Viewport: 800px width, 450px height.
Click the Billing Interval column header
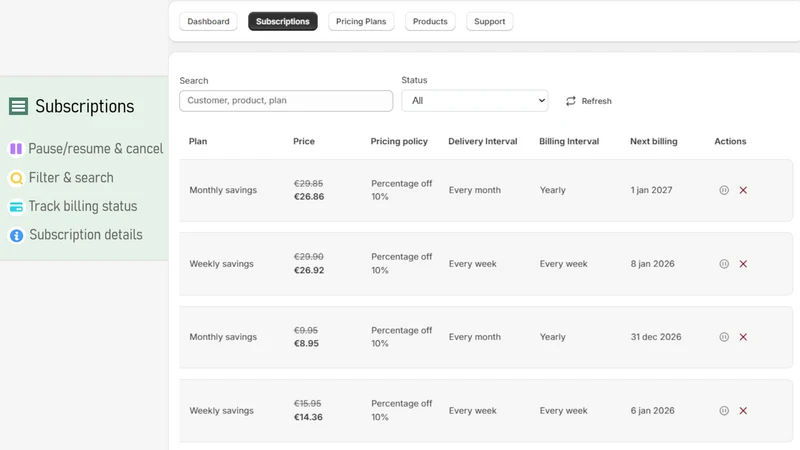tap(569, 141)
